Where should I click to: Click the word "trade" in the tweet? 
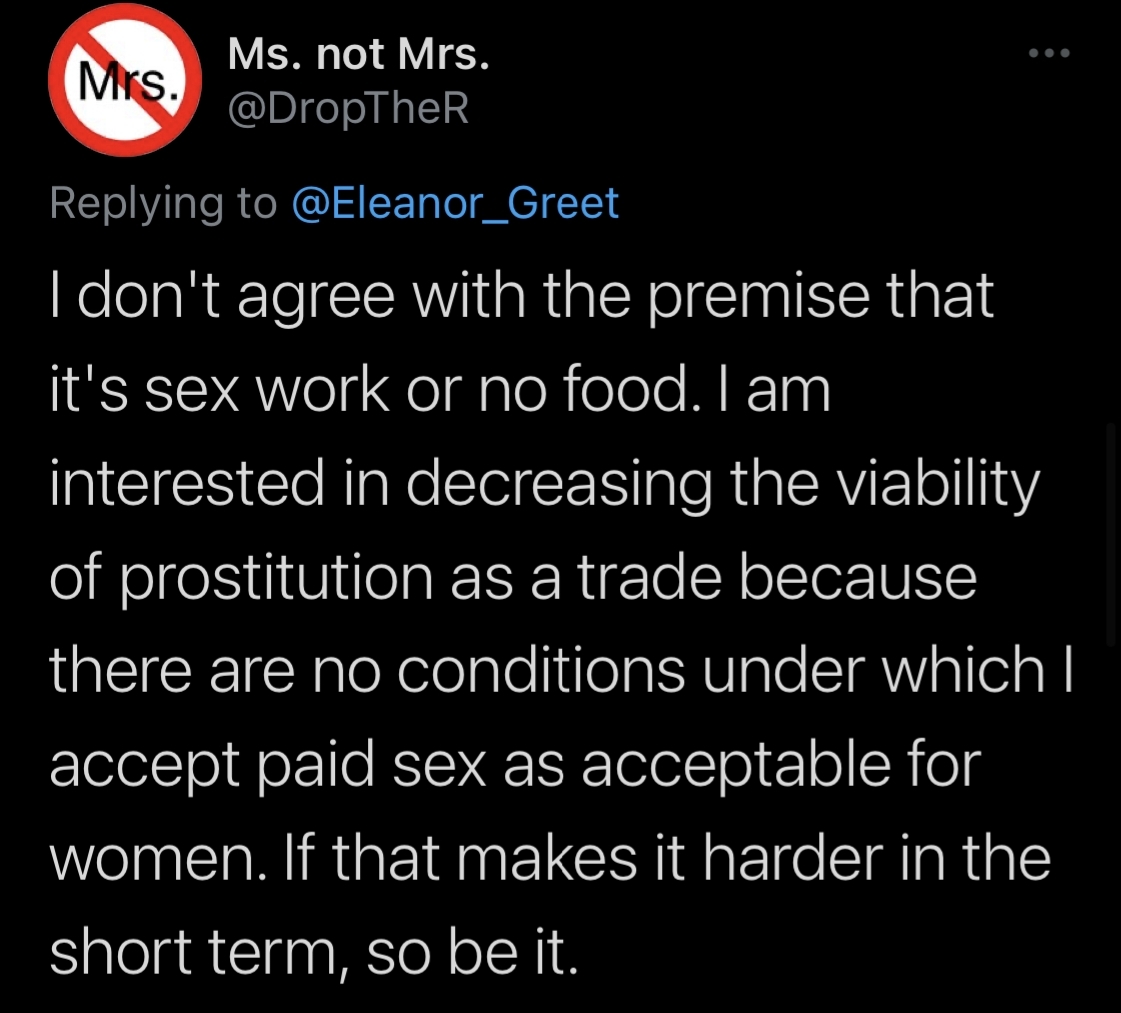pos(634,577)
